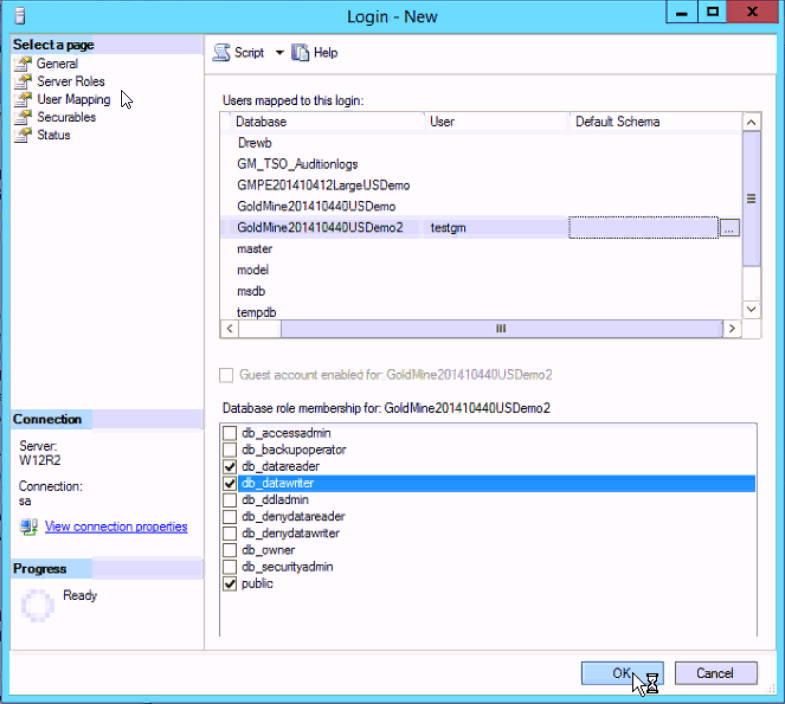
Task: Open the Script dropdown arrow
Action: pyautogui.click(x=279, y=53)
